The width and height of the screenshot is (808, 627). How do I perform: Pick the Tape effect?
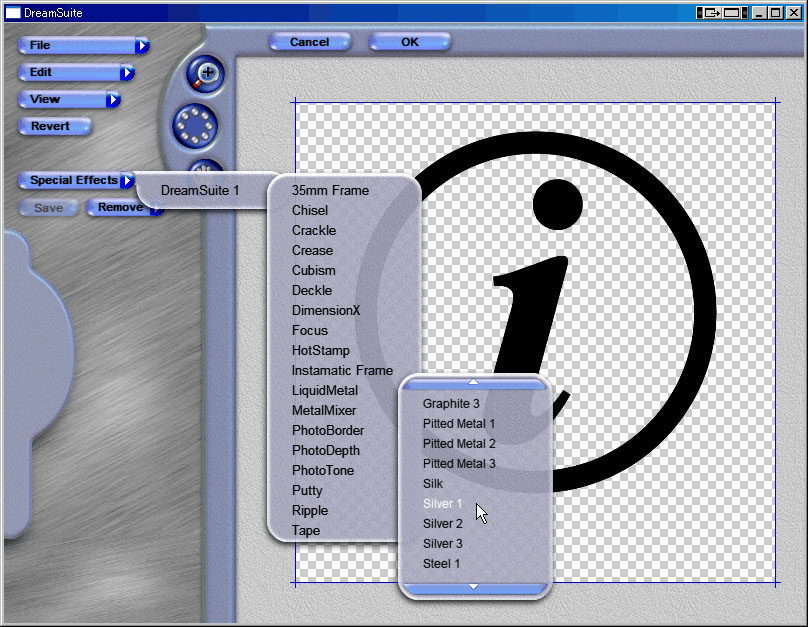[x=306, y=531]
